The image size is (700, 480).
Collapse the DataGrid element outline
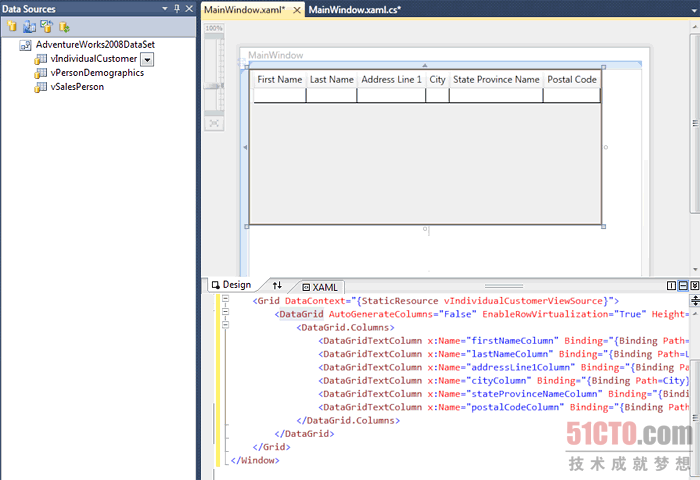pos(225,312)
